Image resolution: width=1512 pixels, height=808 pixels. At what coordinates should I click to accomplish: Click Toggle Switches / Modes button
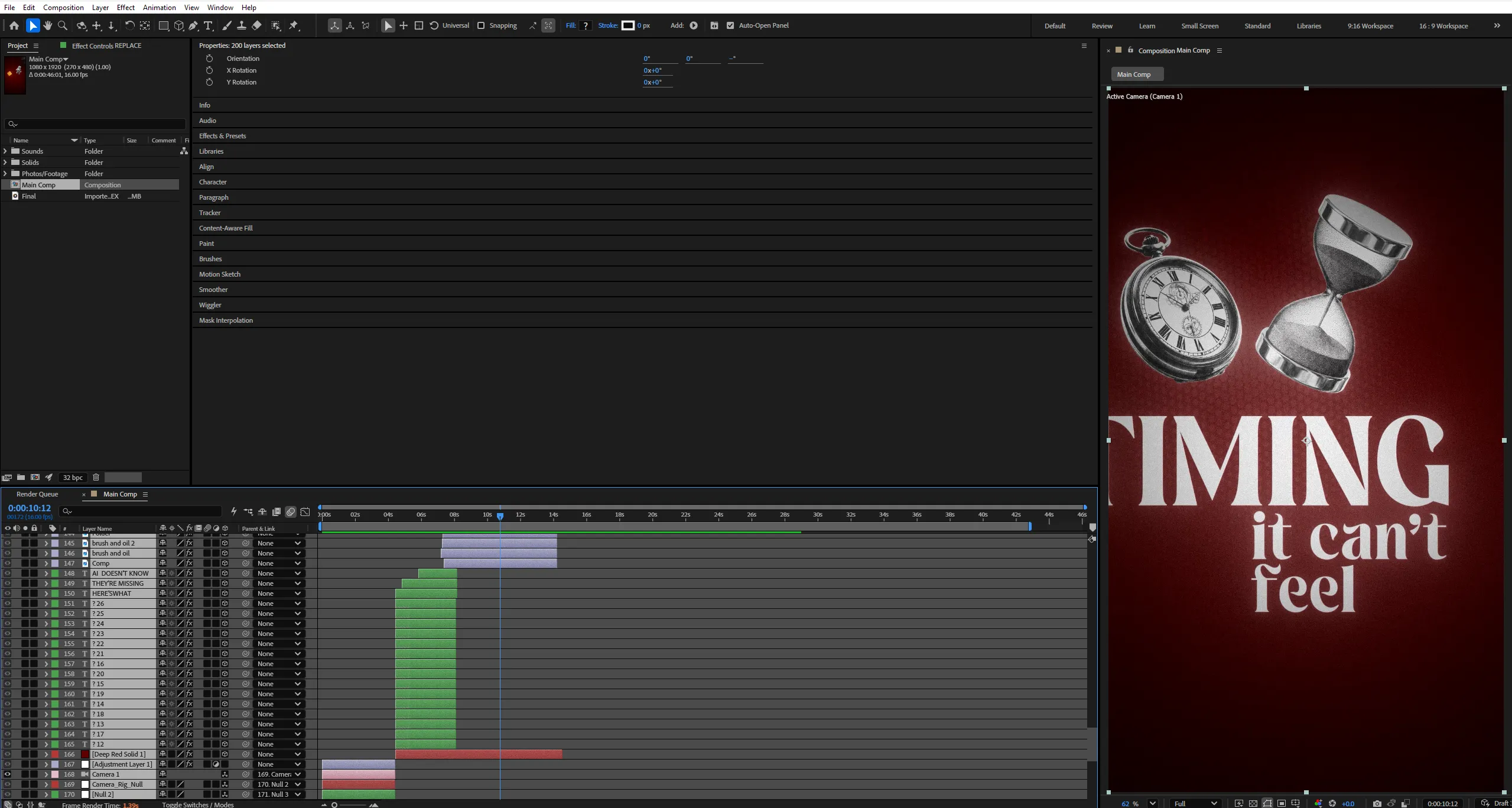[198, 804]
